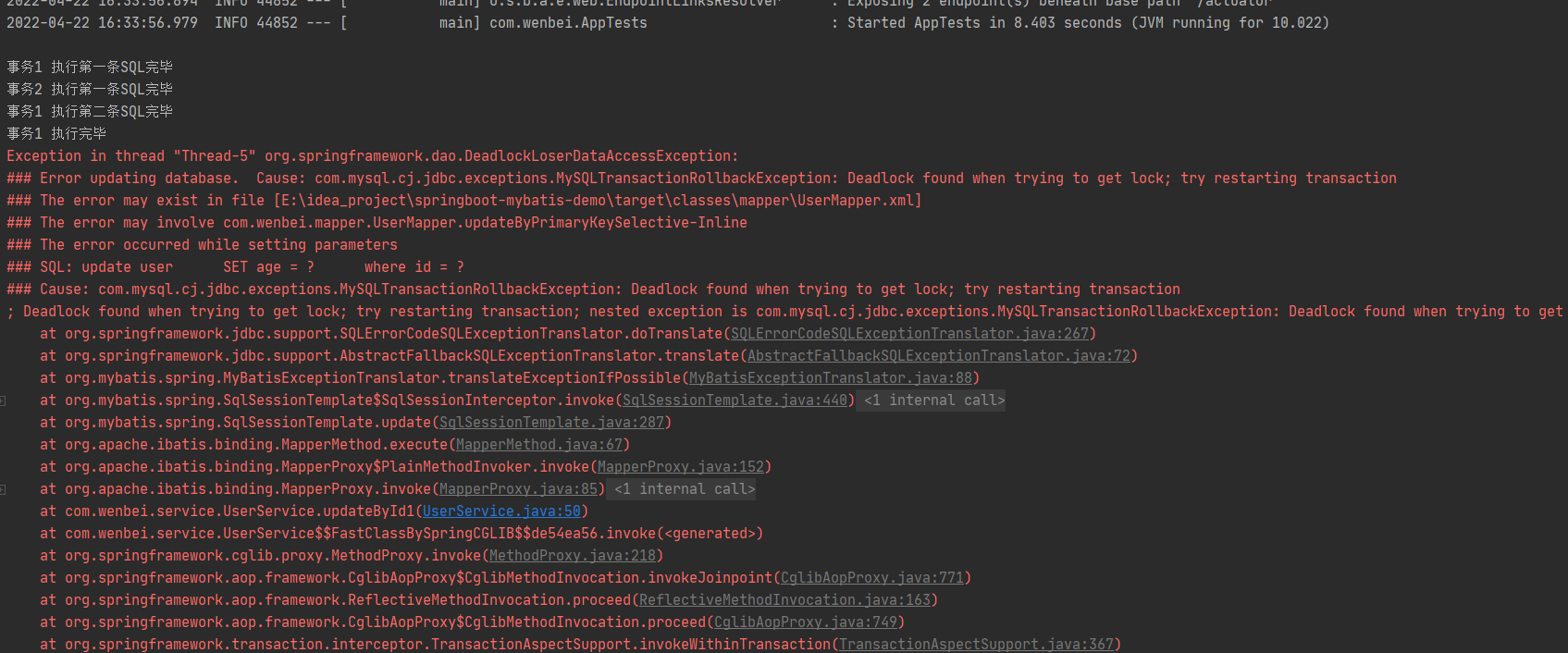Click gutter fold icon beside SqlSessionInterceptor.invoke line
This screenshot has height=653, width=1568.
tap(4, 400)
